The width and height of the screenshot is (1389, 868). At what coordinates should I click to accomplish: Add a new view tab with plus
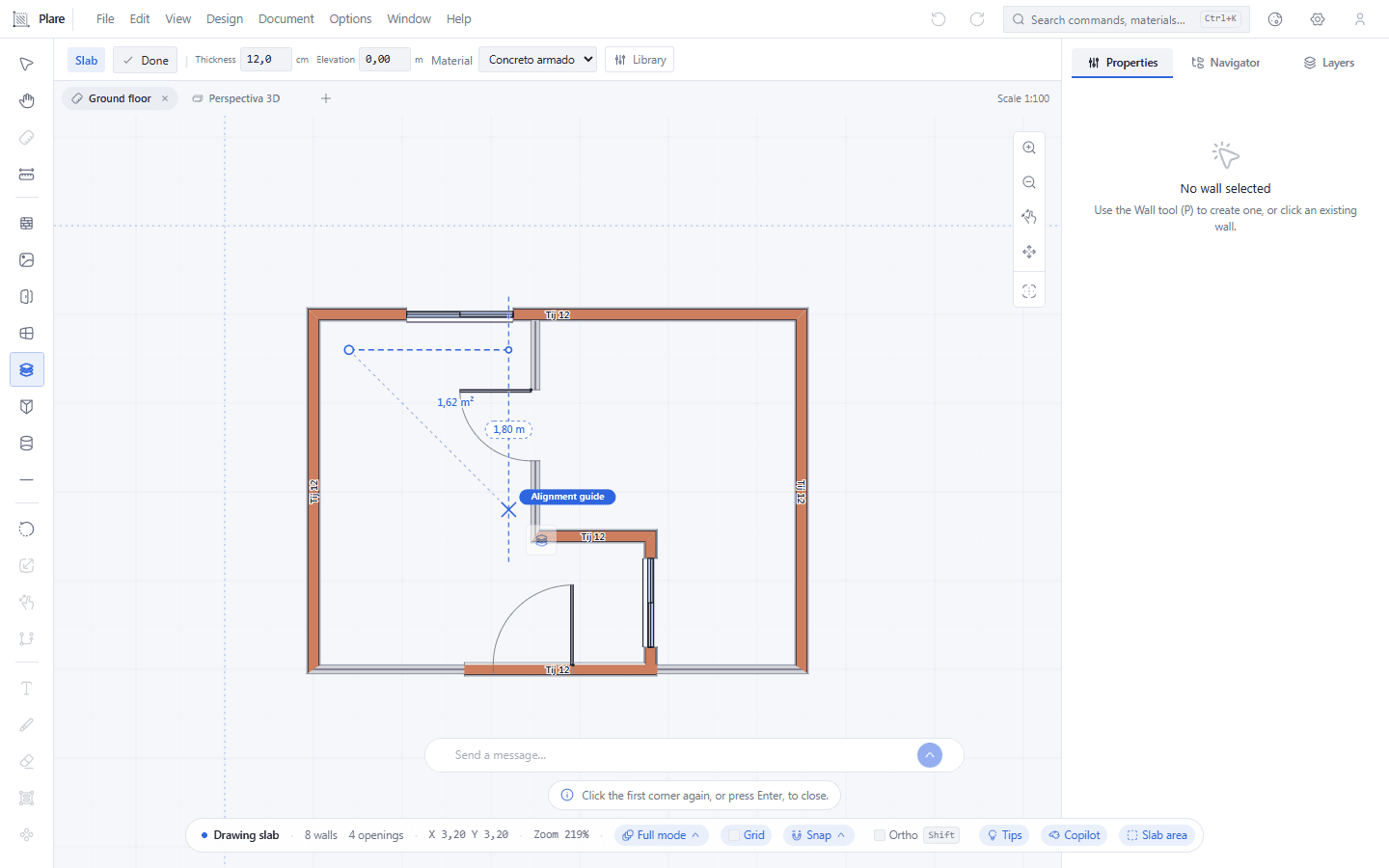coord(326,98)
